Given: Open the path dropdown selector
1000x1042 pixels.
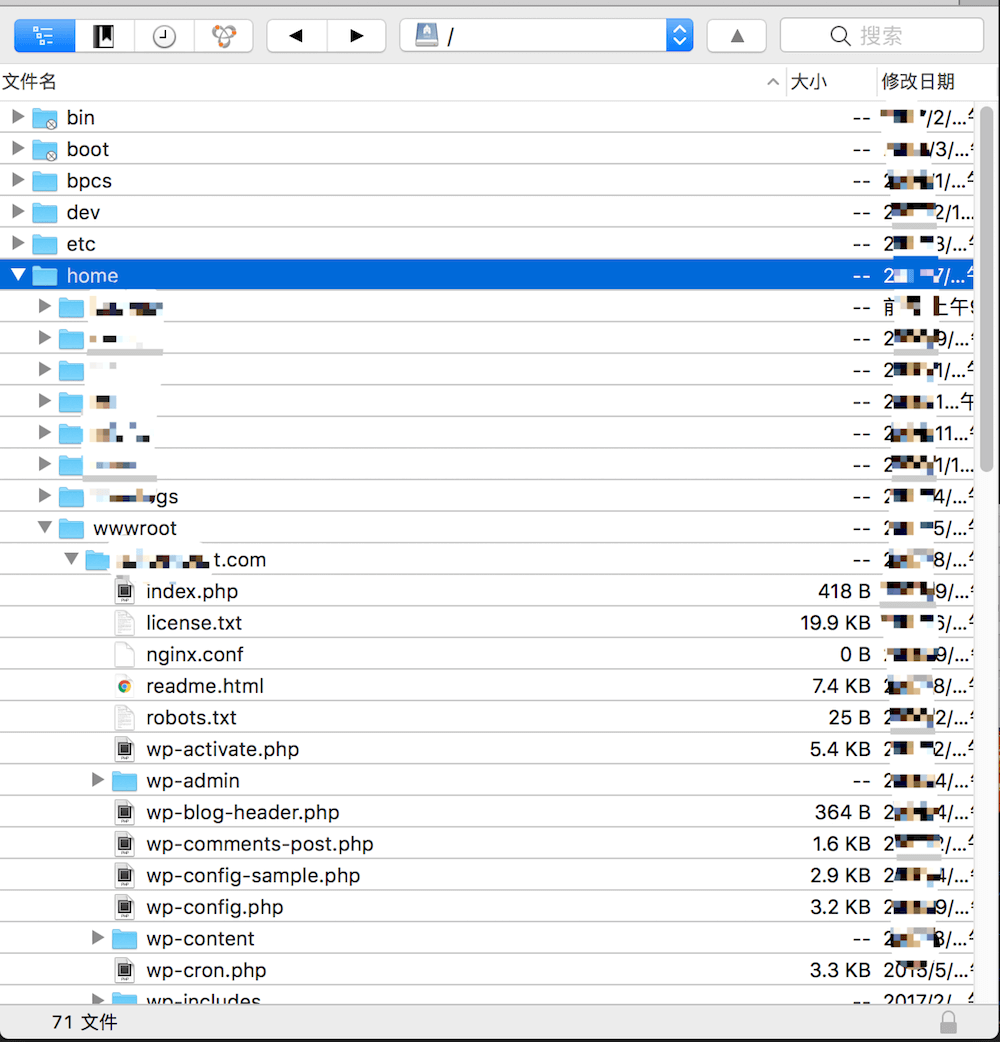Looking at the screenshot, I should tap(679, 36).
